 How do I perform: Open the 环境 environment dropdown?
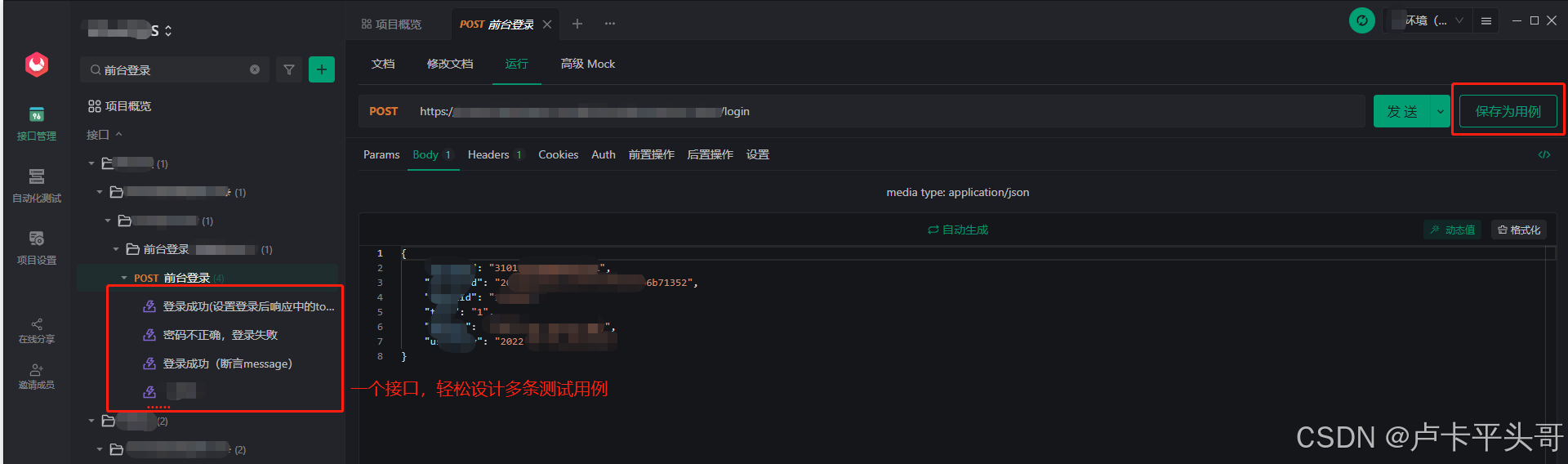[1429, 20]
